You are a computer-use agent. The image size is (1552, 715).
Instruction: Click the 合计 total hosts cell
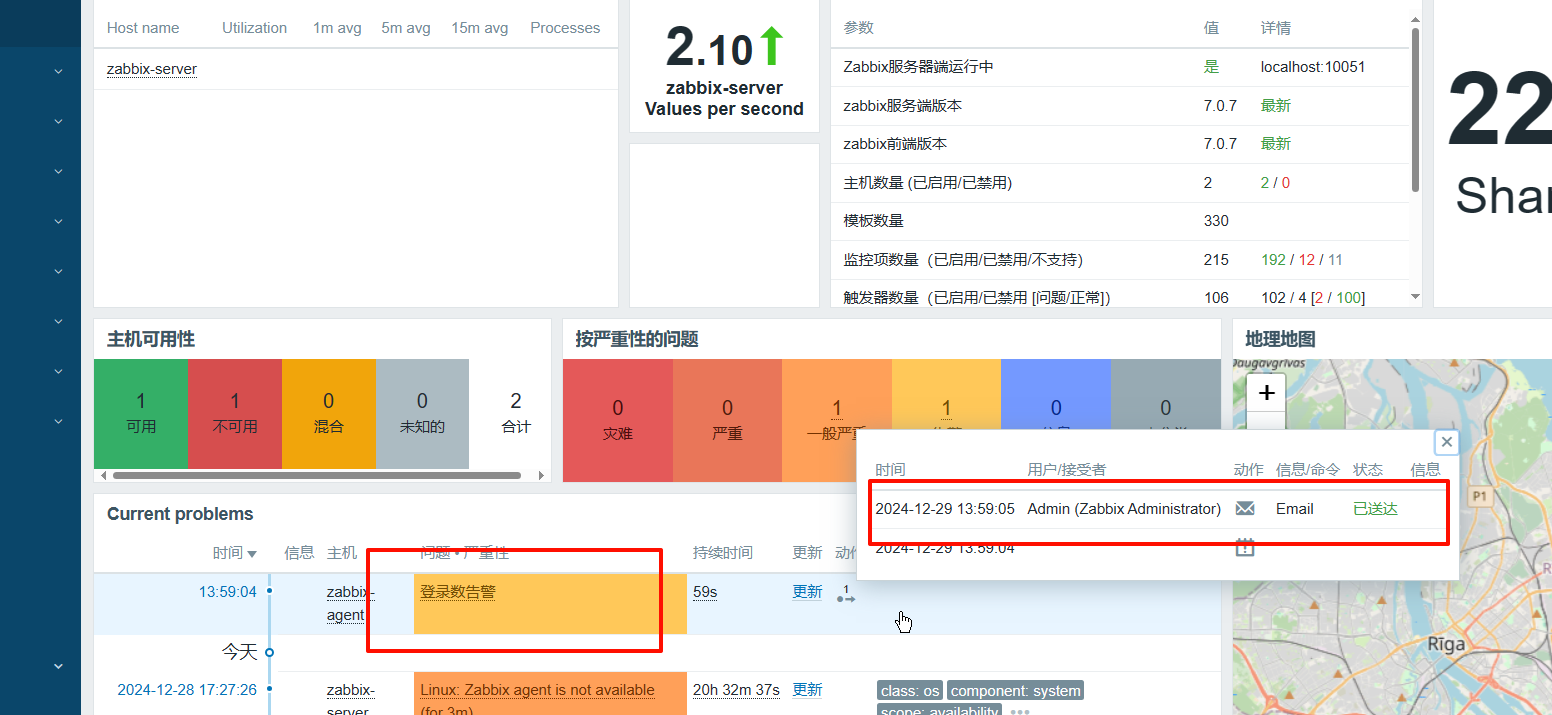point(516,414)
